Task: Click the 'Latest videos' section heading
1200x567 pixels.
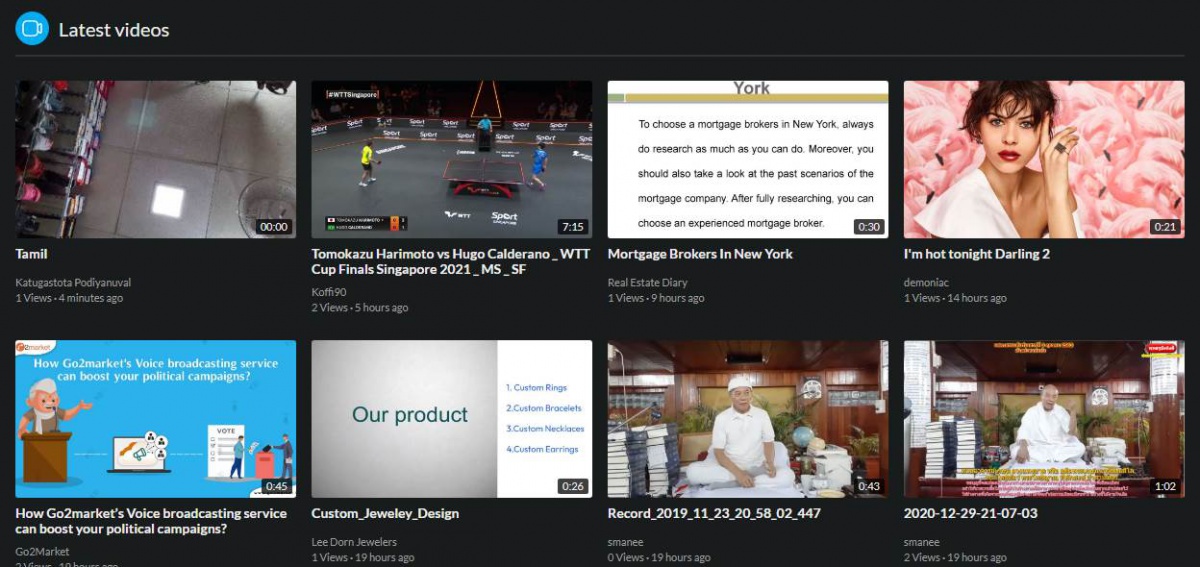Action: tap(114, 30)
